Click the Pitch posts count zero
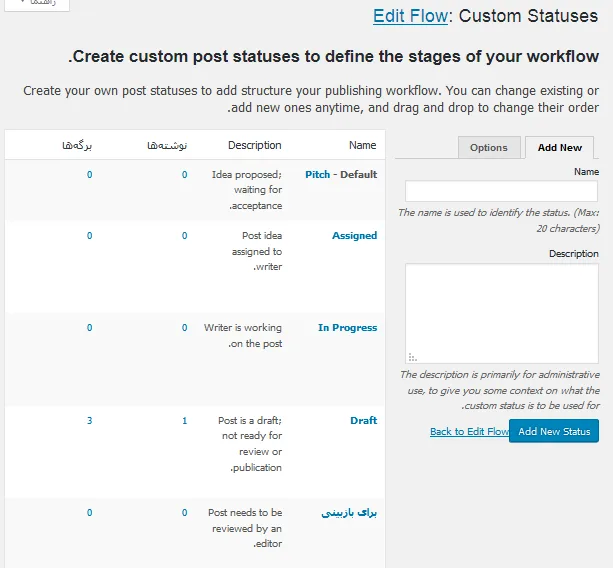Image resolution: width=613 pixels, height=568 pixels. pos(185,175)
